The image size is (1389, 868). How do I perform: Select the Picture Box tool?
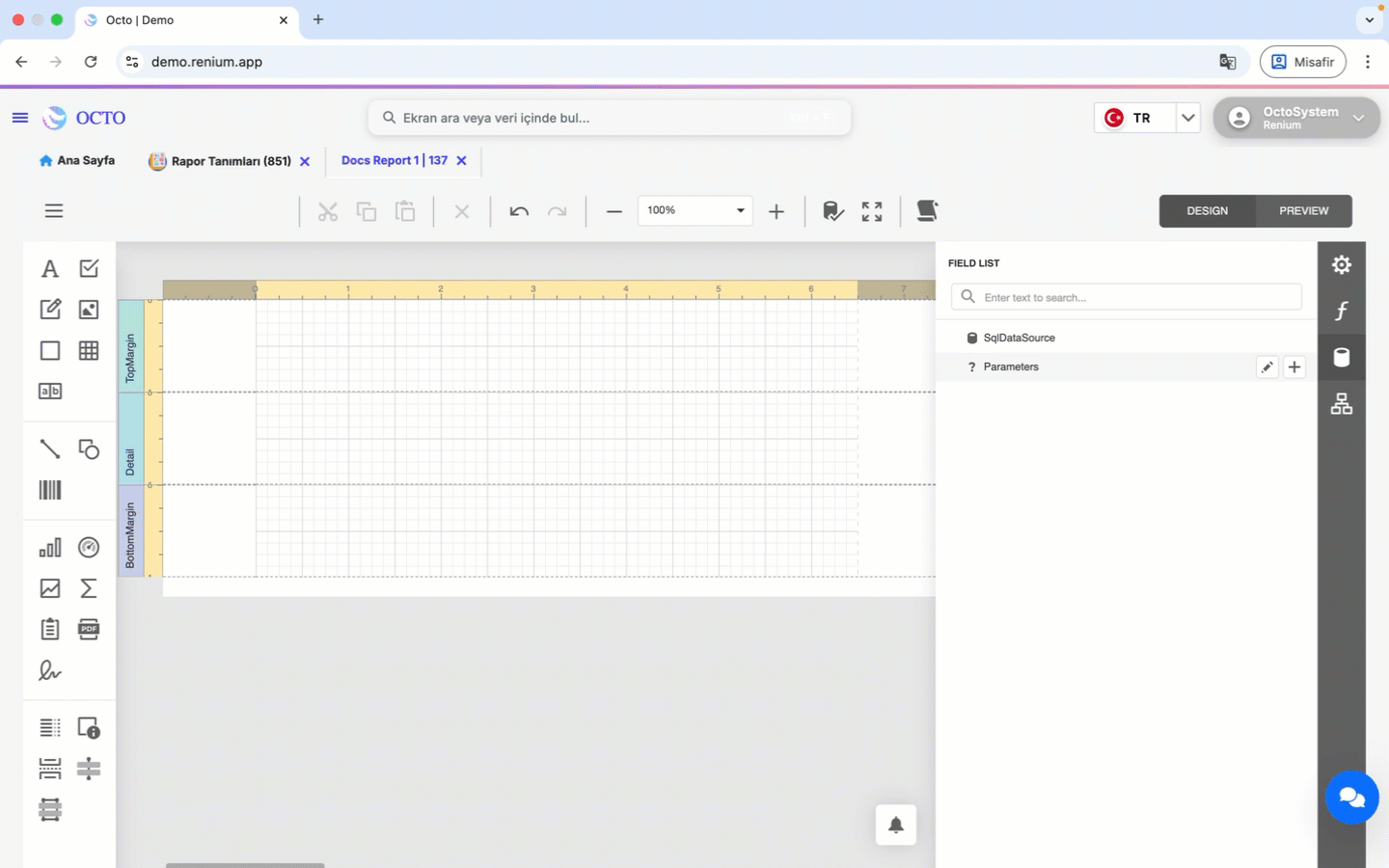88,309
